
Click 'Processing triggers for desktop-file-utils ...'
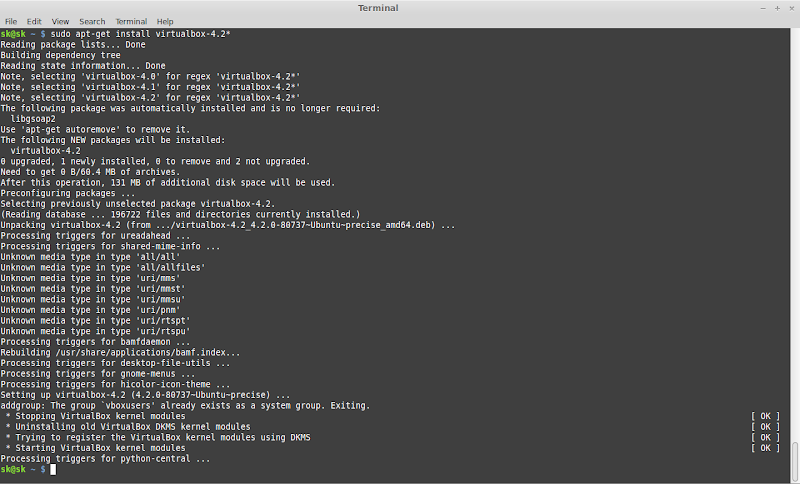pyautogui.click(x=115, y=364)
